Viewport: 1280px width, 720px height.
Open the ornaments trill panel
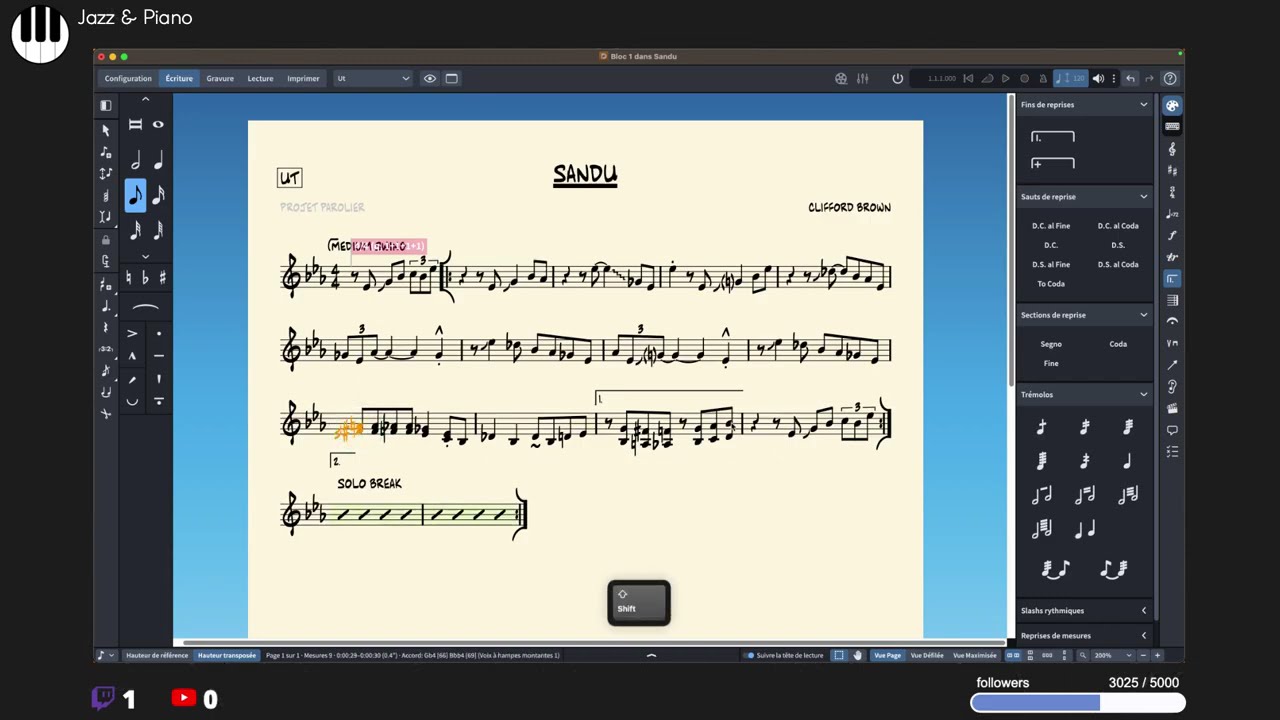(1172, 257)
